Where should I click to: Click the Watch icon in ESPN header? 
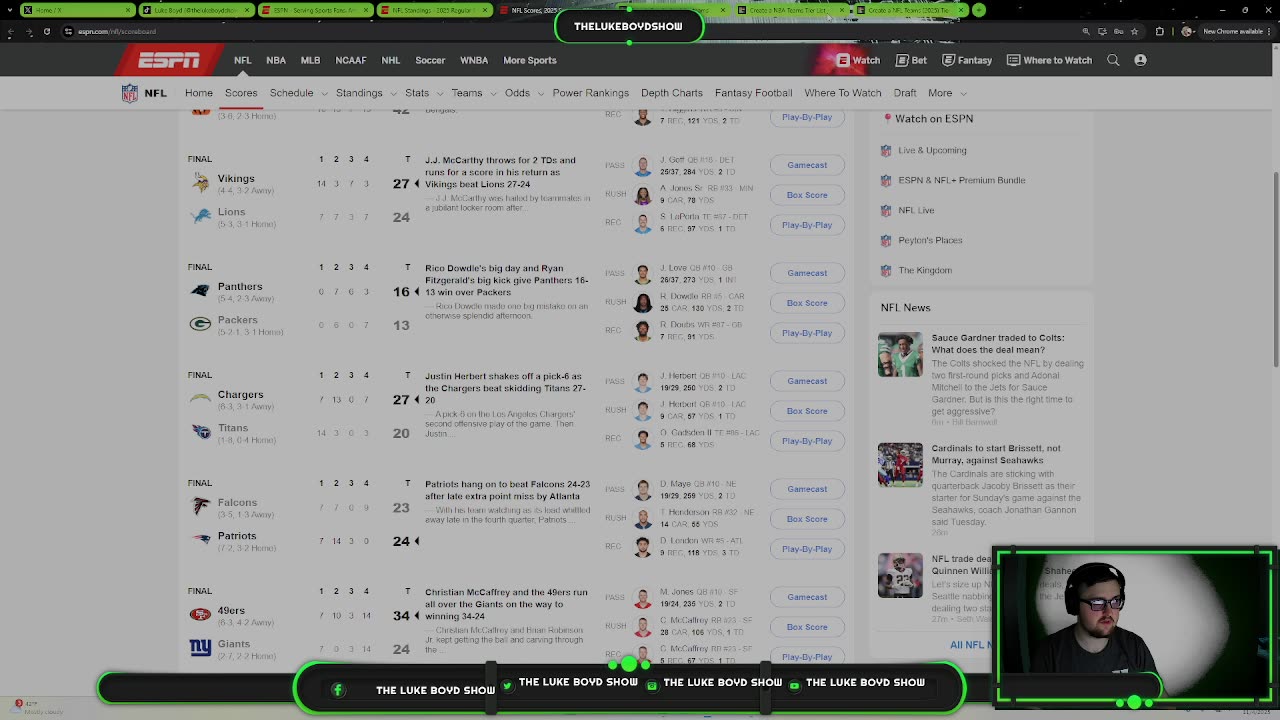pos(843,60)
